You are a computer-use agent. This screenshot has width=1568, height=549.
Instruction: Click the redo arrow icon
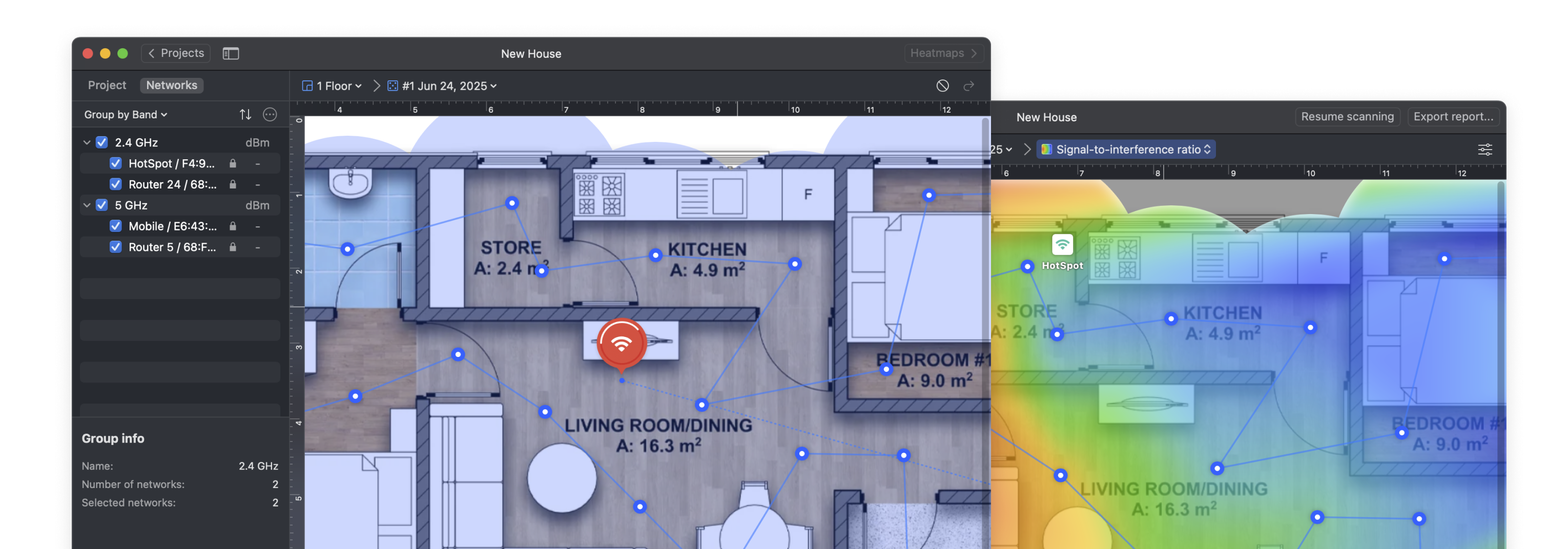pos(968,86)
